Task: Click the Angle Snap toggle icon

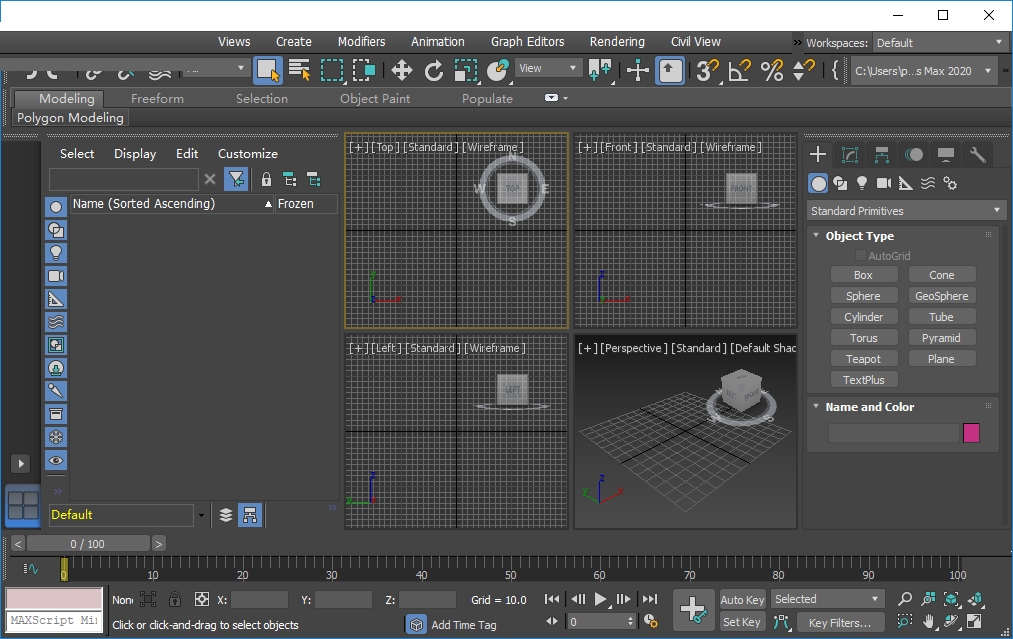Action: coord(740,70)
